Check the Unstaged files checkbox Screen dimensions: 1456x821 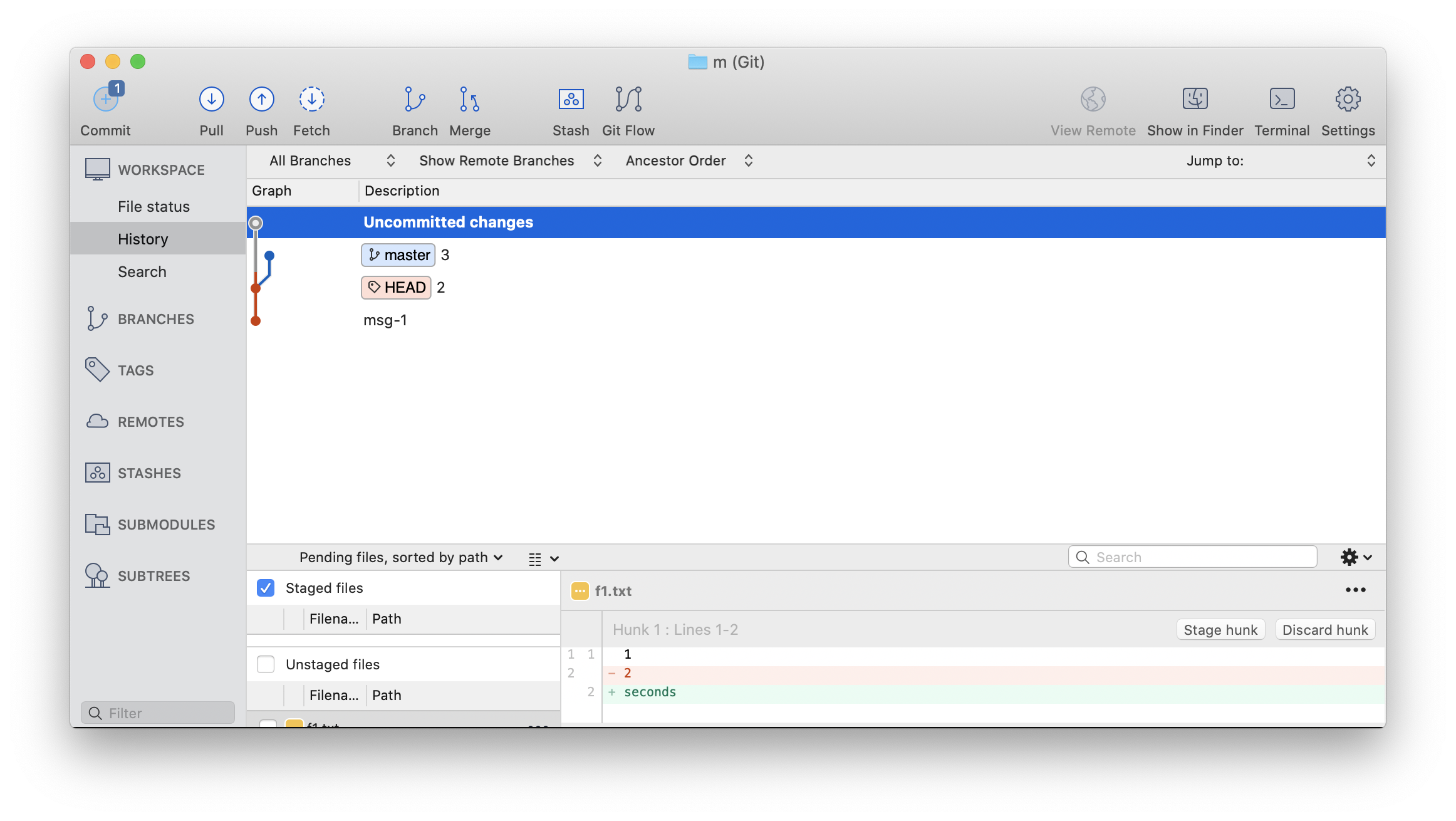click(266, 664)
